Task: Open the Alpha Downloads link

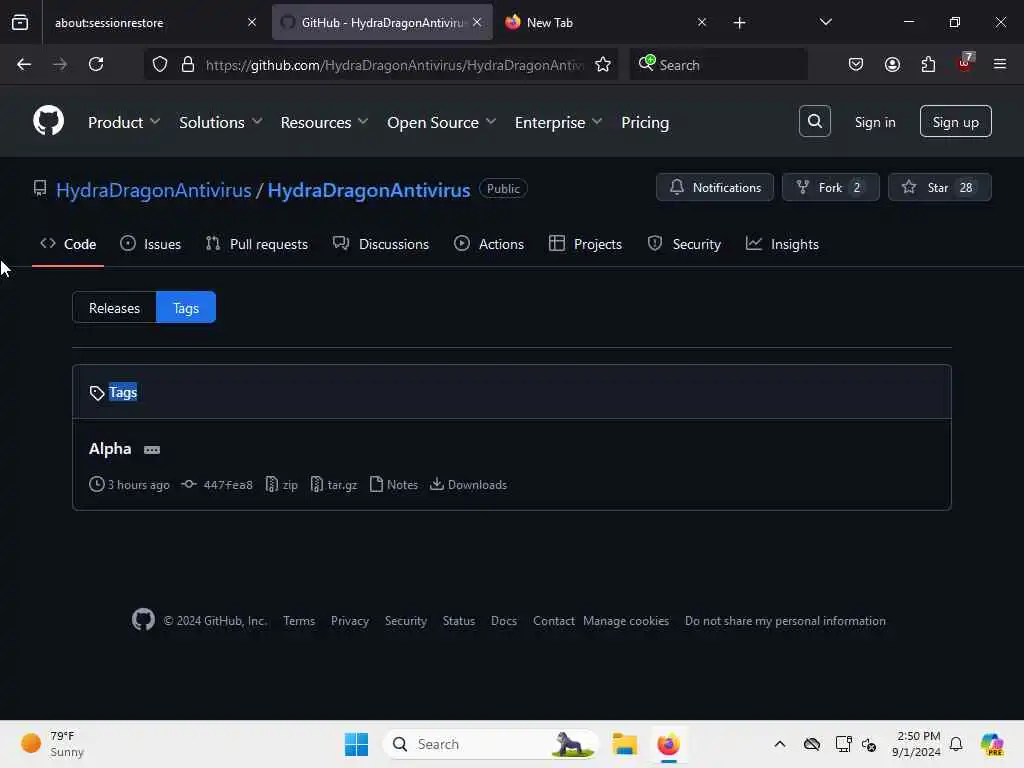Action: [x=468, y=485]
